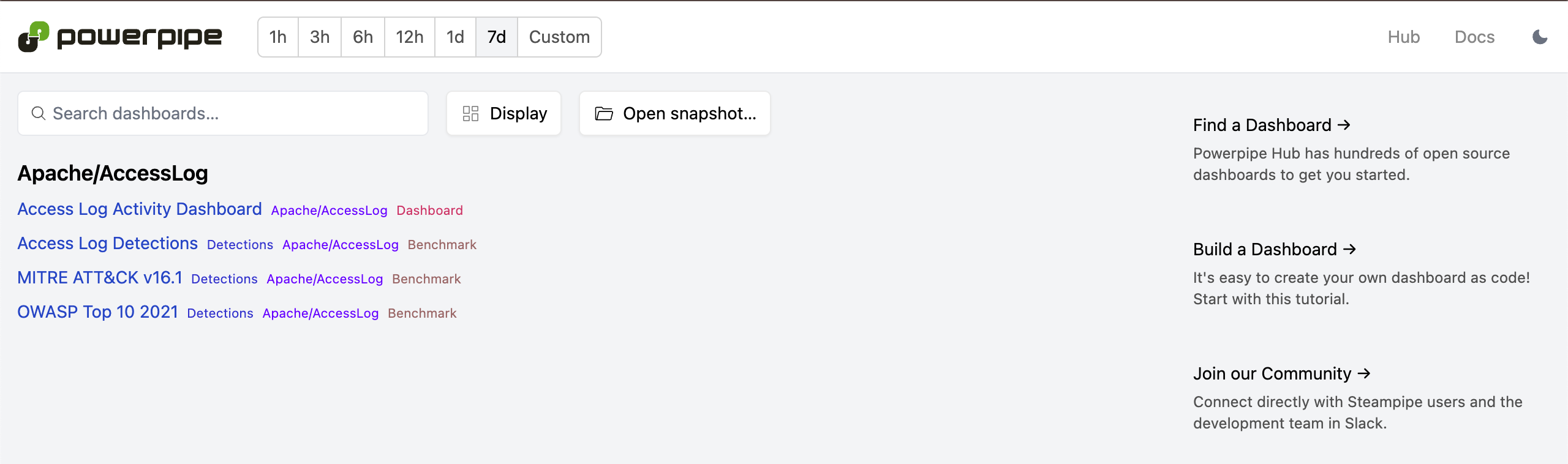Click the Display grid icon

coord(470,114)
